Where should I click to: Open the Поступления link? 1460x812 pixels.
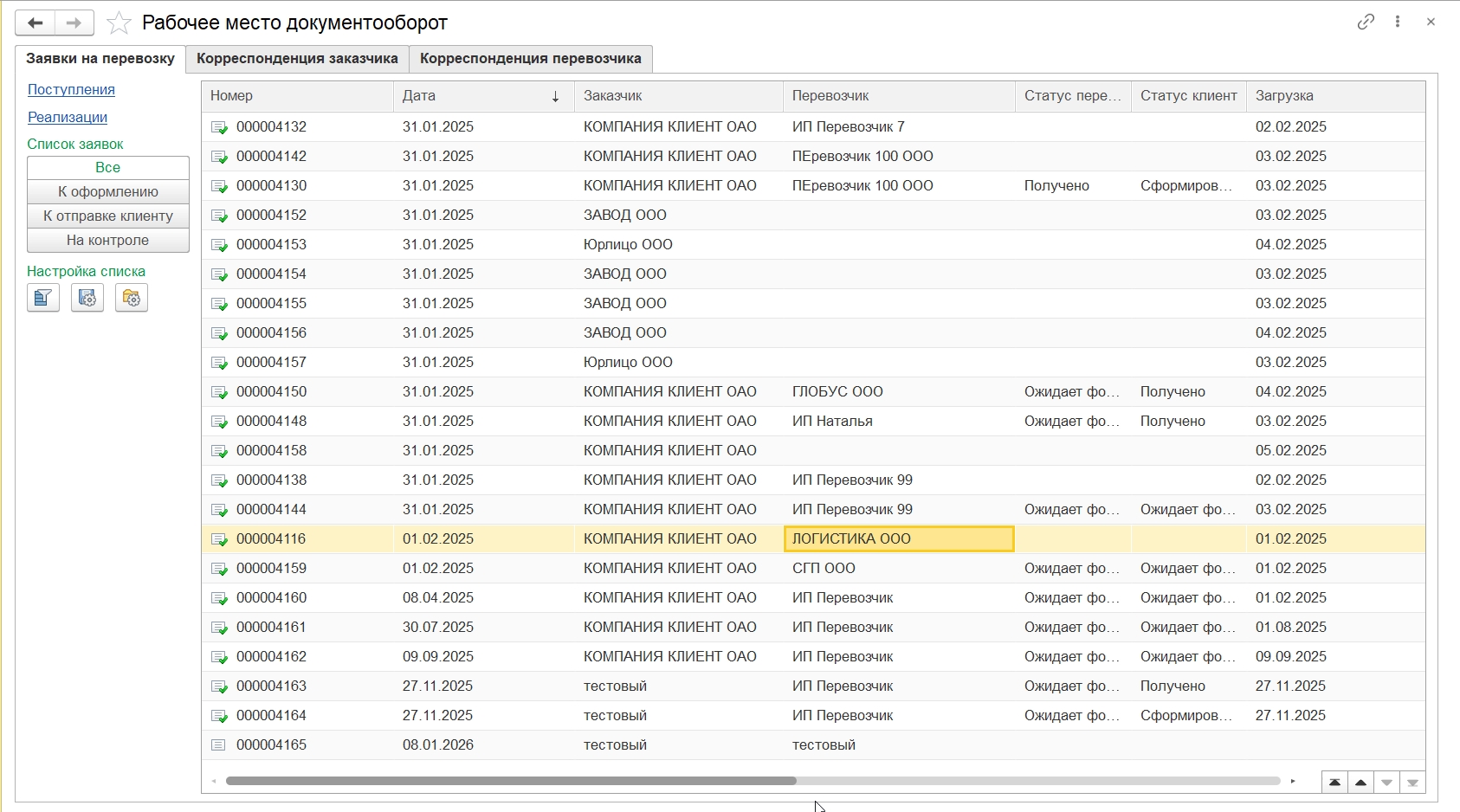pos(71,89)
